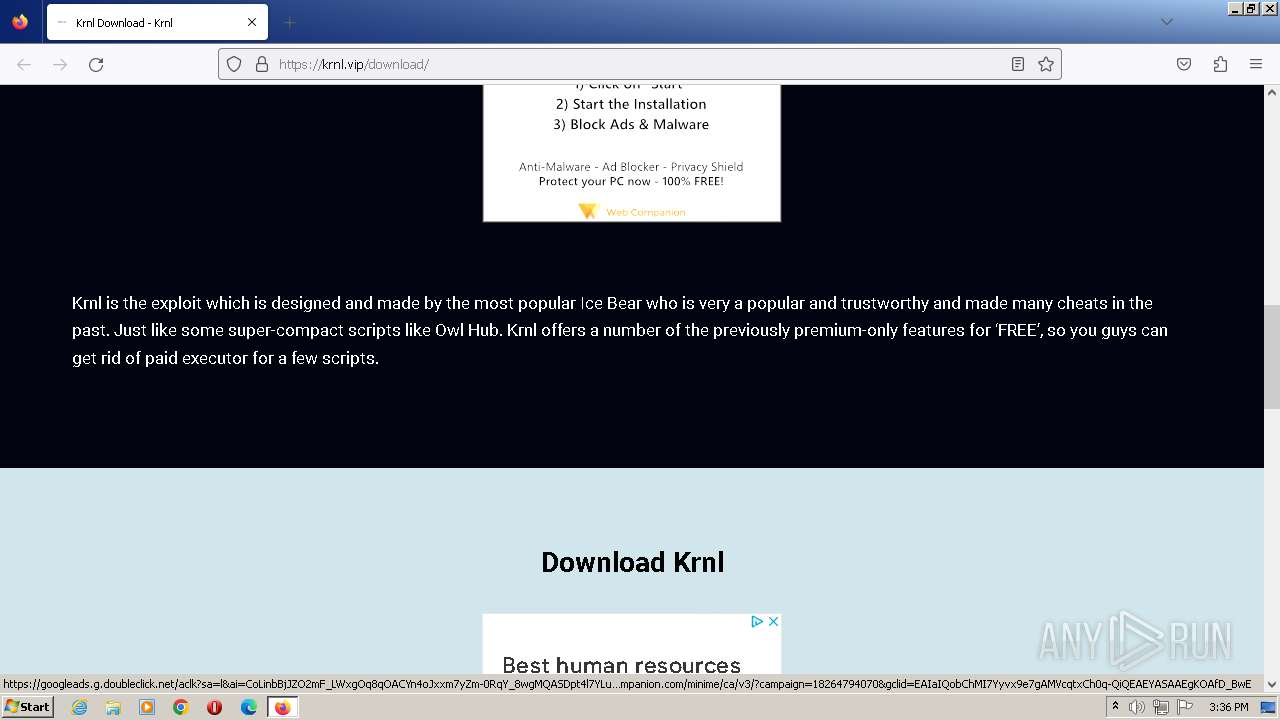
Task: Click Web Companion logo link in ad
Action: [632, 211]
